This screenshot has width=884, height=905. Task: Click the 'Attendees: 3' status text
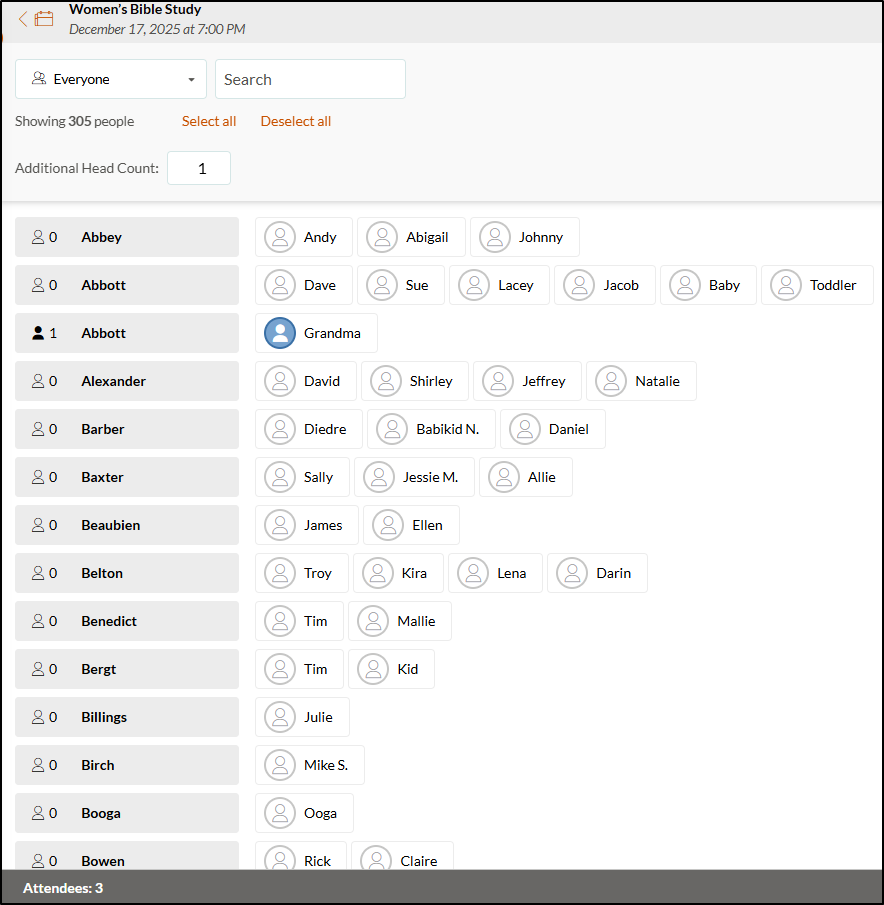[x=63, y=888]
